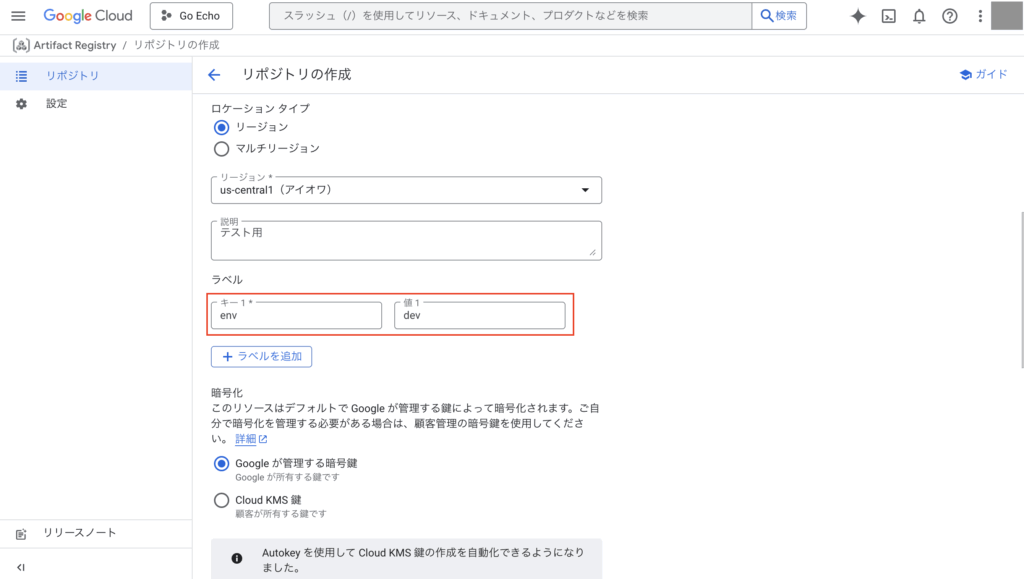Select the マルチリージョン radio button
This screenshot has width=1024, height=579.
tap(222, 148)
